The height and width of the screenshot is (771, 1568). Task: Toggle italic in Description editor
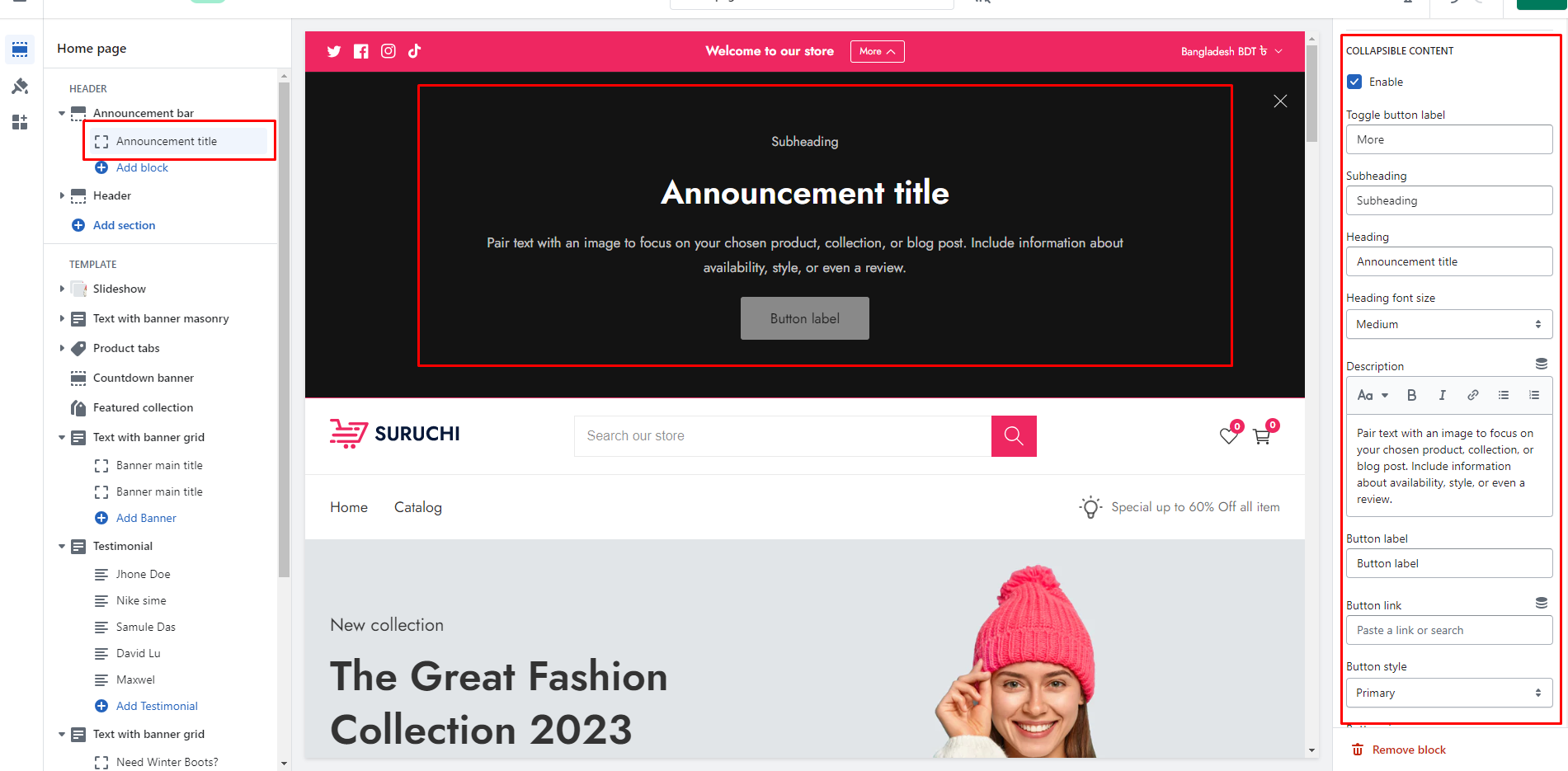(1442, 395)
